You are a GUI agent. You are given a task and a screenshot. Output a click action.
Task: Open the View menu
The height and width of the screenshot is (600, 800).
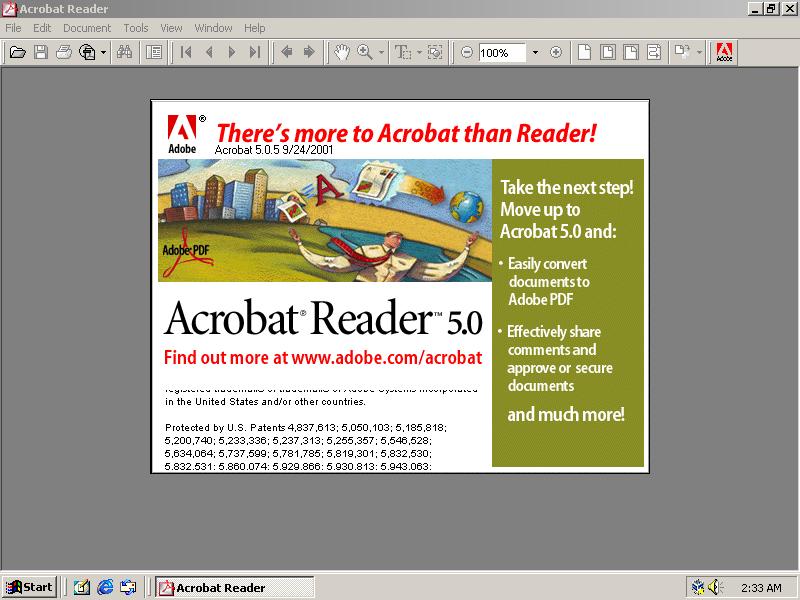point(171,28)
